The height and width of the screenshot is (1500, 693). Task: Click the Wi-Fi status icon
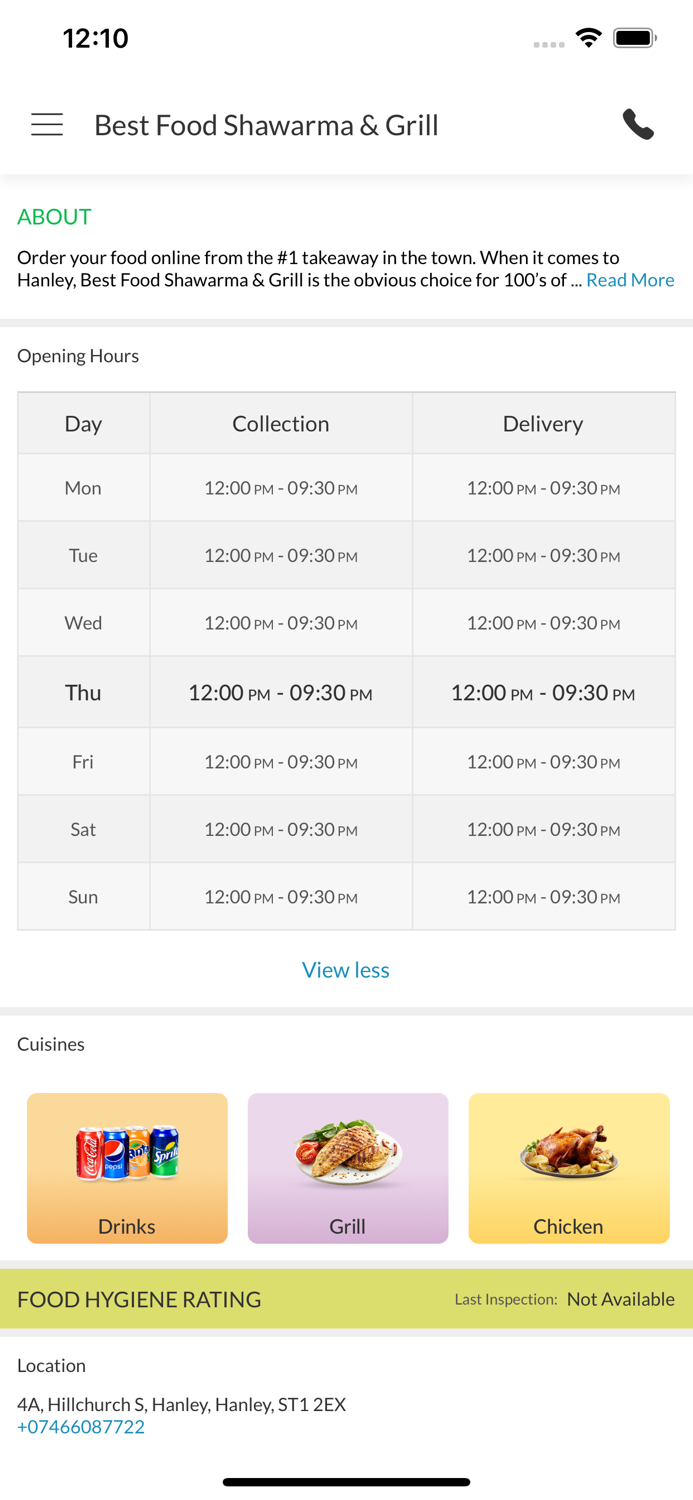[x=589, y=38]
